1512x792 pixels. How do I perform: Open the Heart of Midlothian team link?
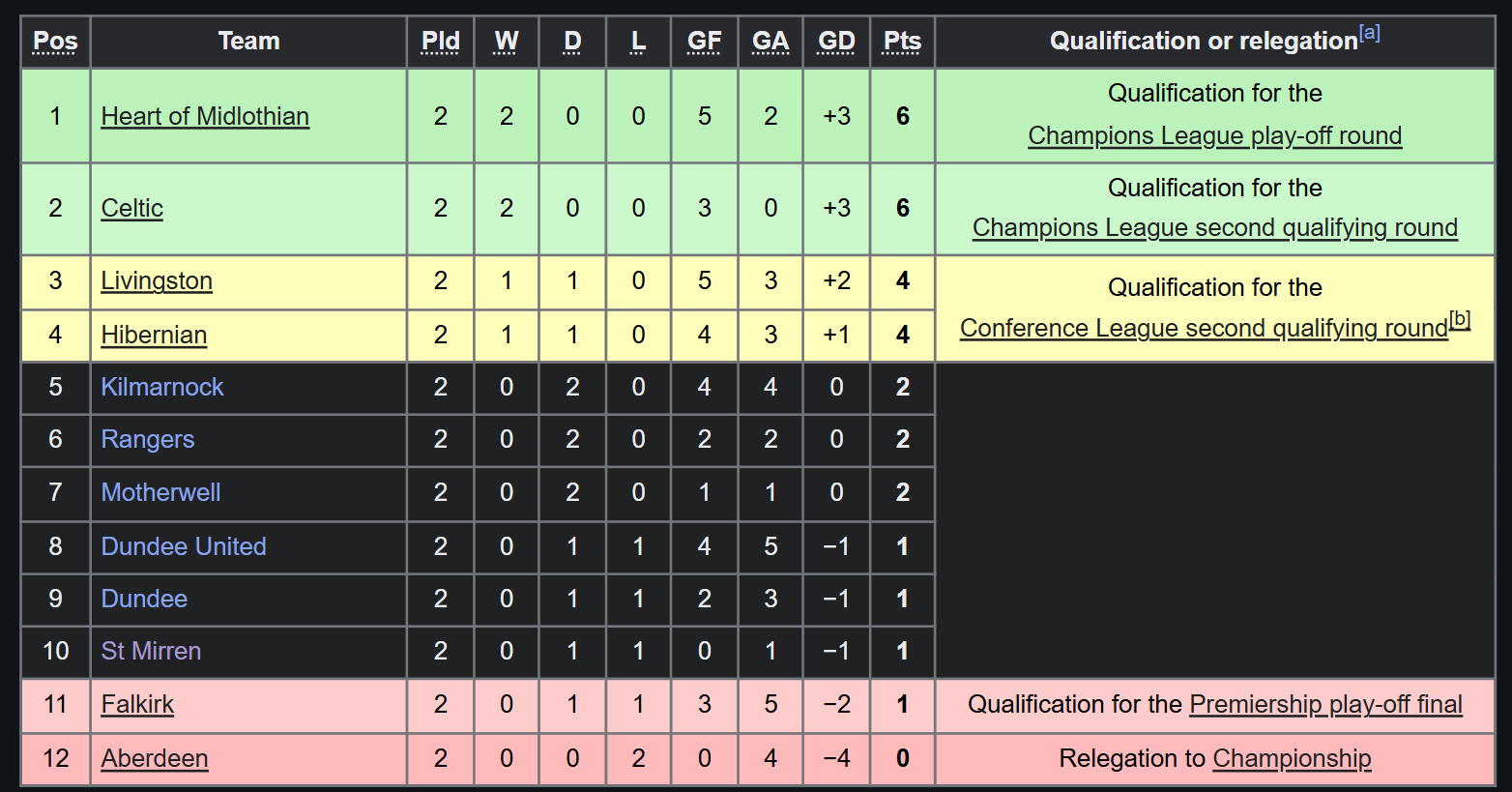205,116
